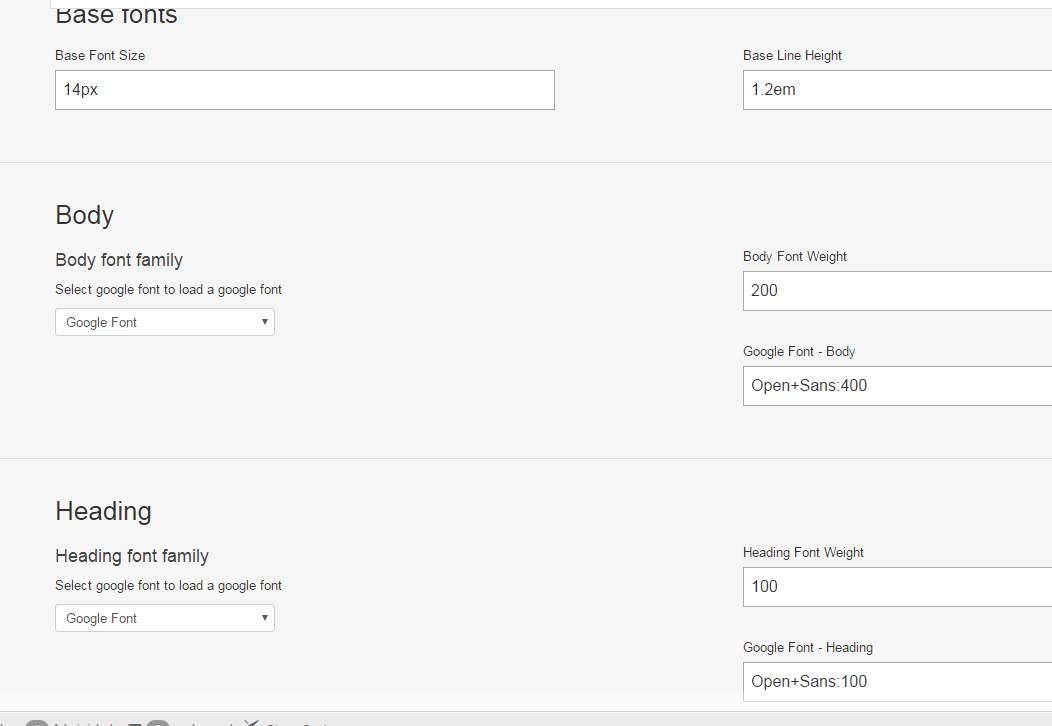Click the Base Line Height field

coord(897,90)
